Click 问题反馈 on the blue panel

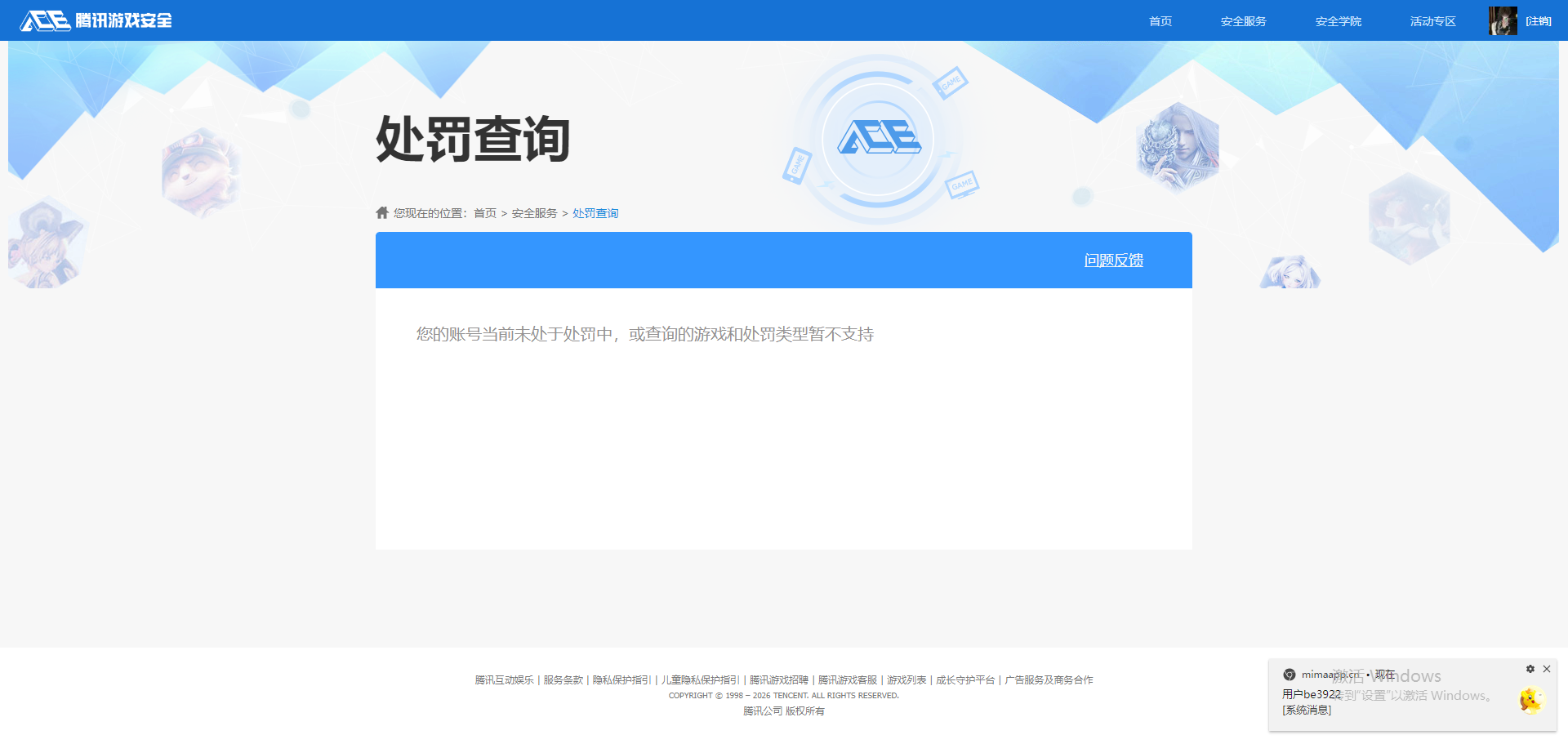click(1113, 260)
